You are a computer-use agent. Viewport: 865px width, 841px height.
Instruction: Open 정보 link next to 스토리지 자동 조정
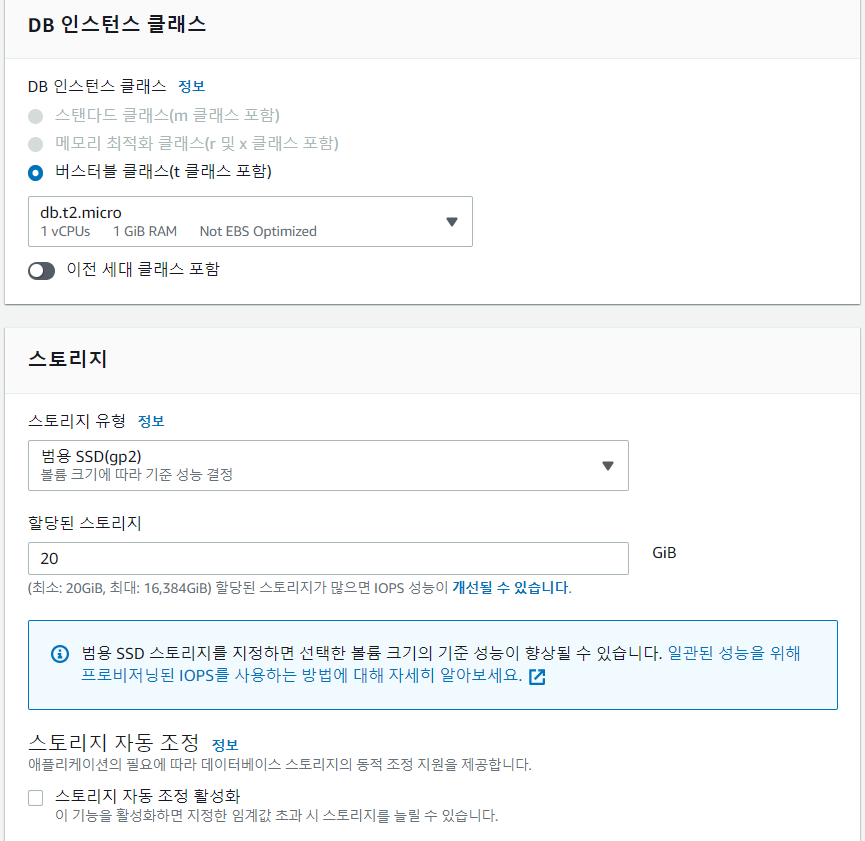[x=225, y=745]
